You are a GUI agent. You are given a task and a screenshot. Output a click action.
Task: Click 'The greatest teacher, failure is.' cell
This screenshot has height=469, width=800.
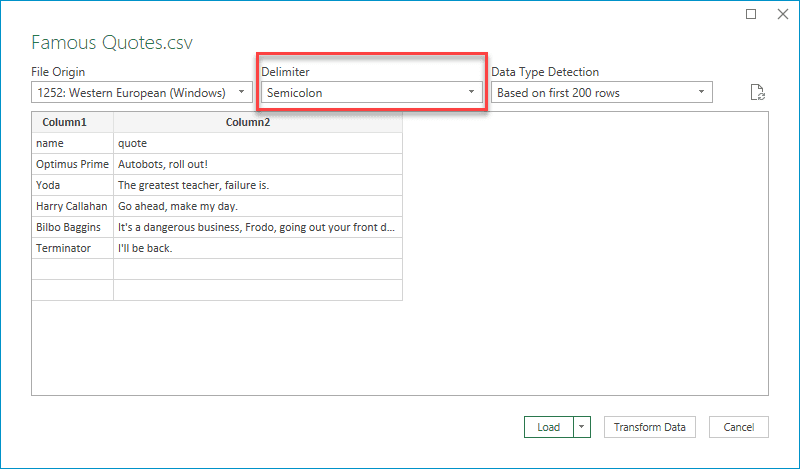point(258,185)
